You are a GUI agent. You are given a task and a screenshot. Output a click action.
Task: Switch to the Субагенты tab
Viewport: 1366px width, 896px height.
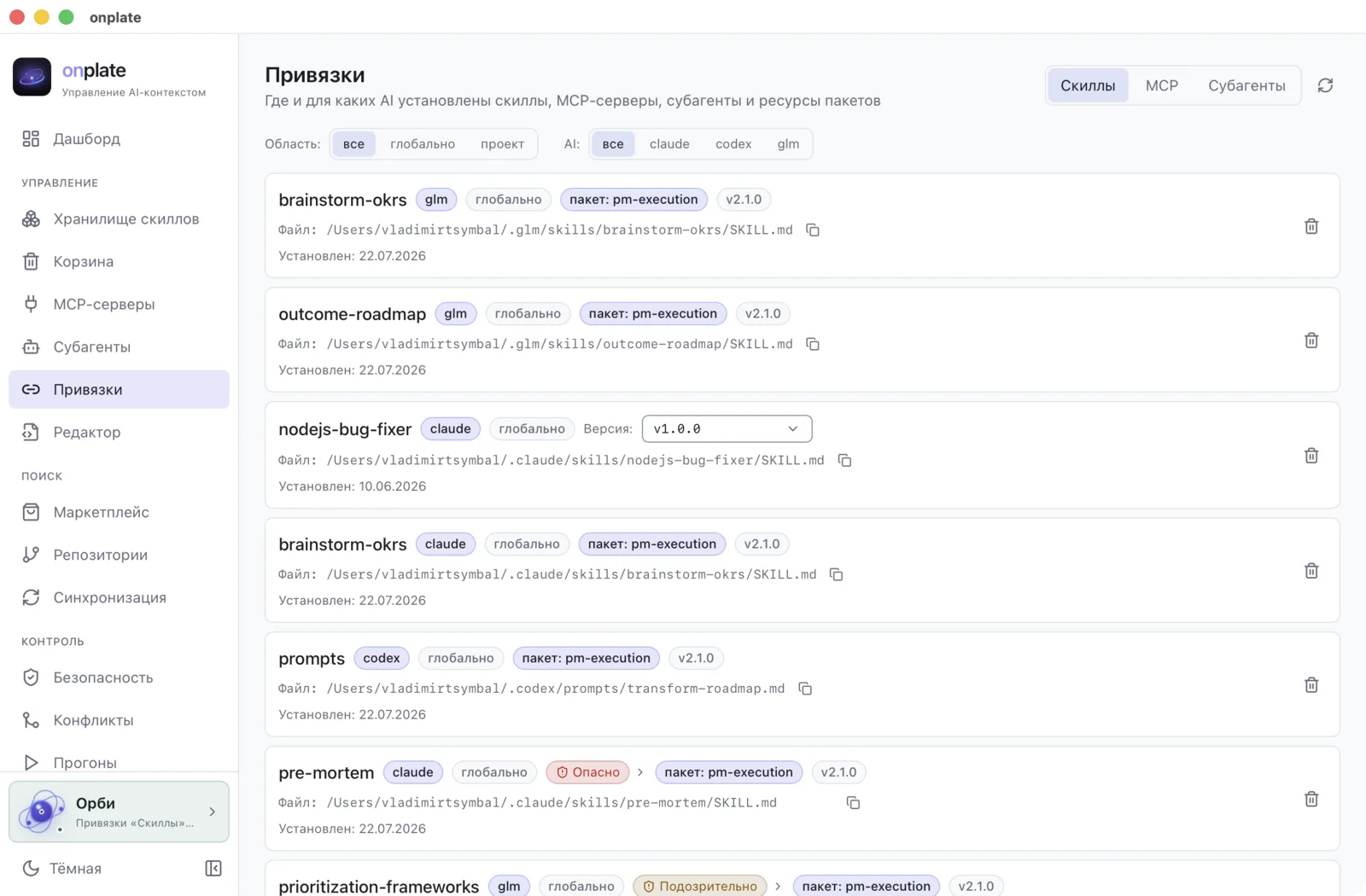[x=1246, y=85]
